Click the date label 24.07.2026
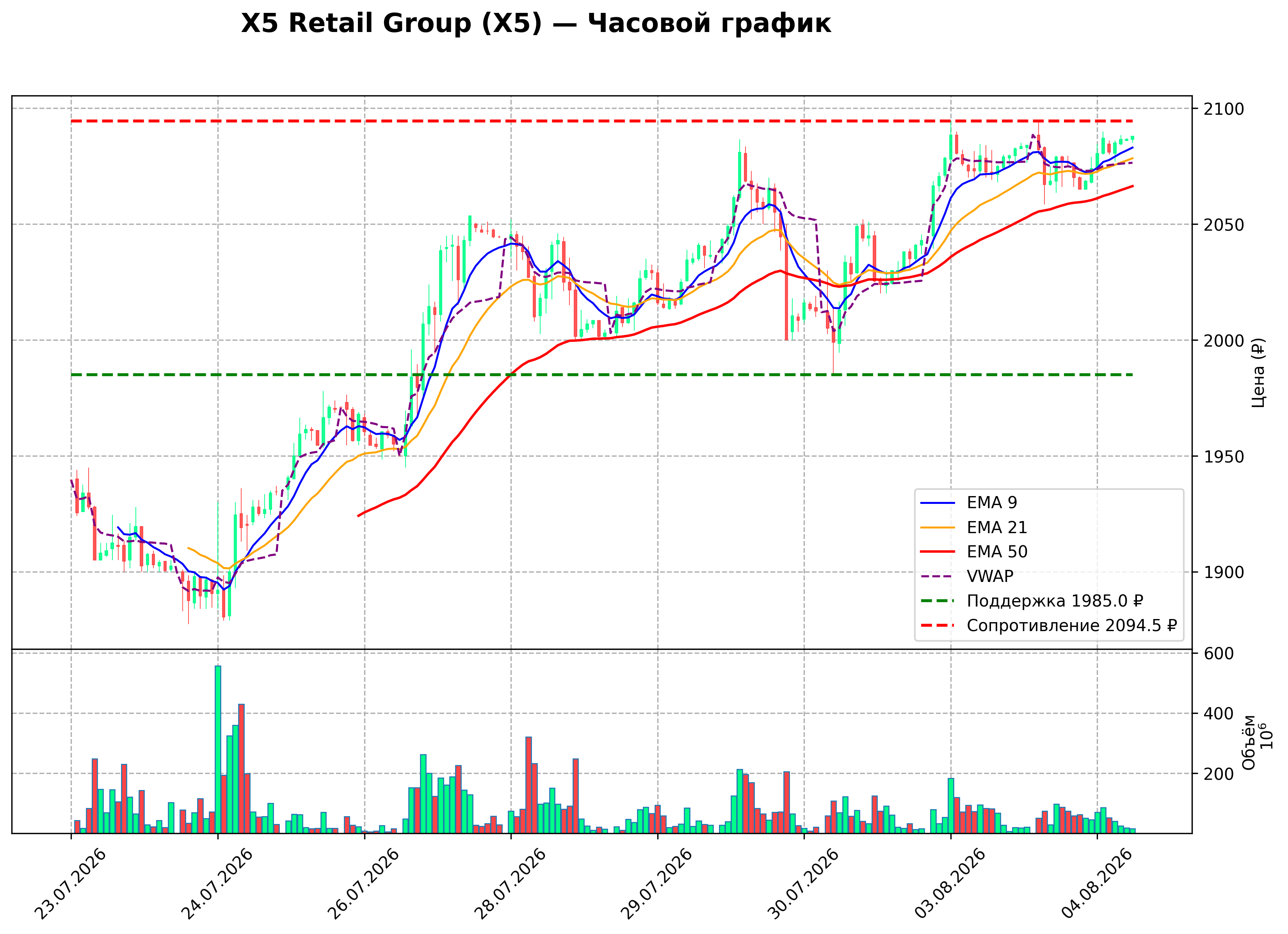1288x934 pixels. coord(217,884)
